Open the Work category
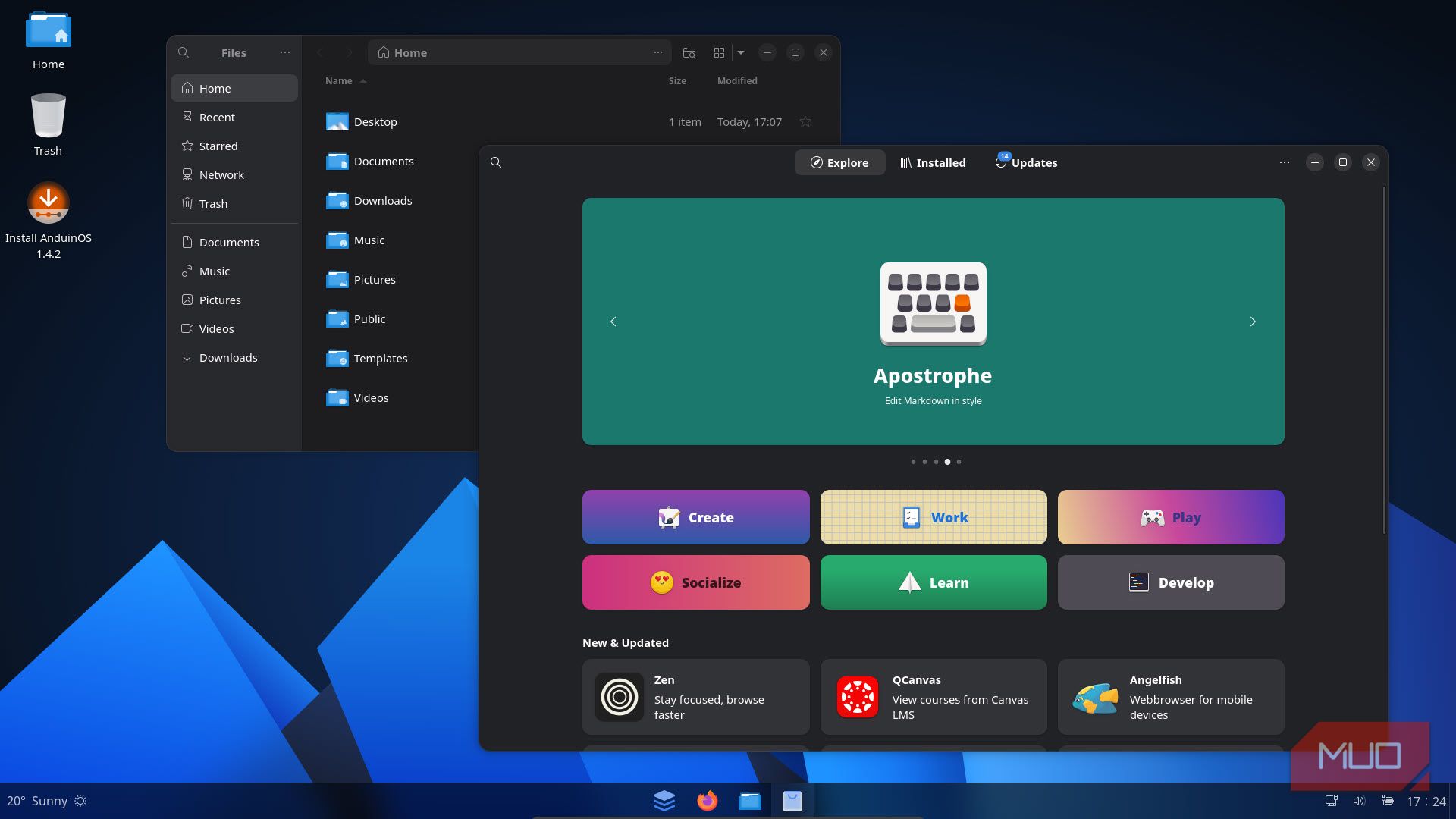This screenshot has width=1456, height=819. coord(934,517)
